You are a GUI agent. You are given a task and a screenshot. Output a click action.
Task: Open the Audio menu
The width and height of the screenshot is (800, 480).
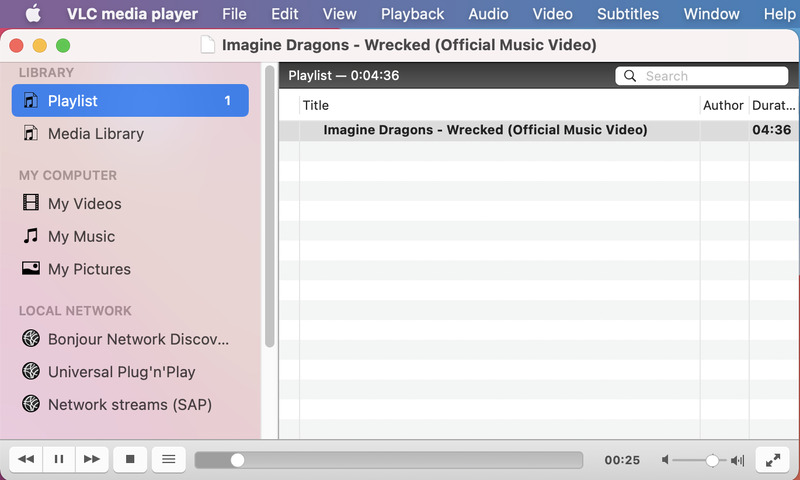point(488,14)
